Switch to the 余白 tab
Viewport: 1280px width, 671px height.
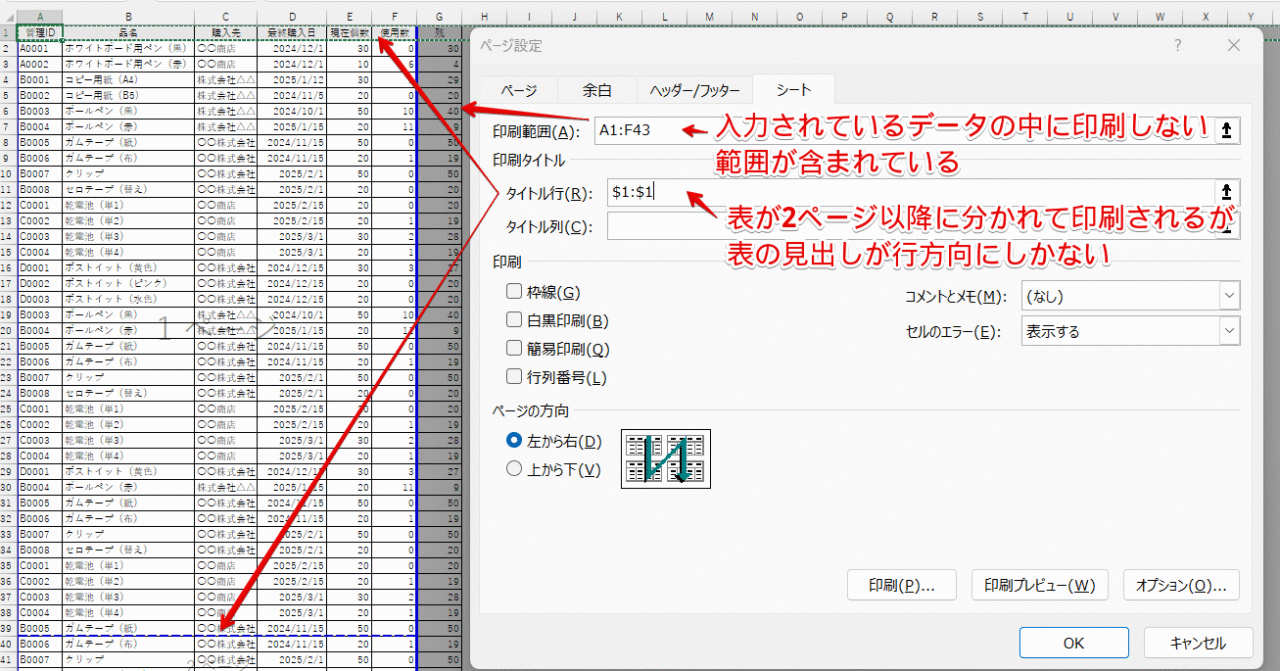tap(597, 89)
